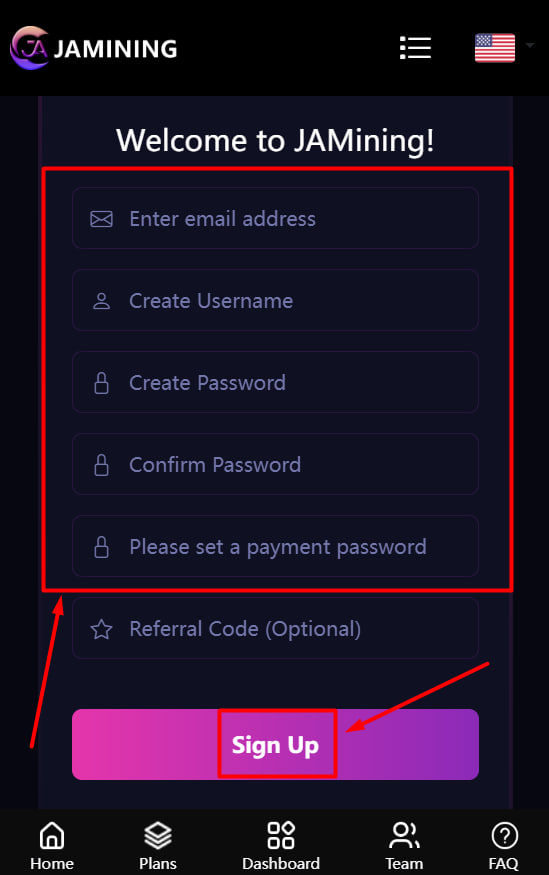
Task: Focus the Create Password field
Action: (275, 382)
